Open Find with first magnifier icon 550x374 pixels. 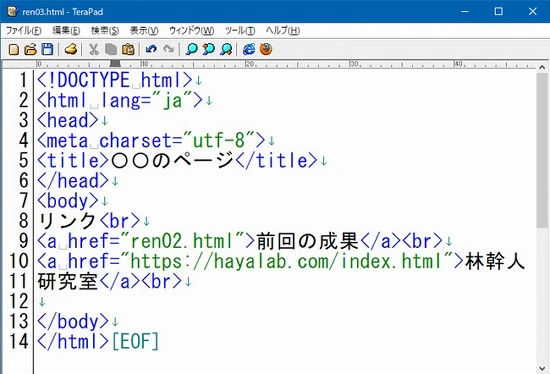(x=192, y=49)
